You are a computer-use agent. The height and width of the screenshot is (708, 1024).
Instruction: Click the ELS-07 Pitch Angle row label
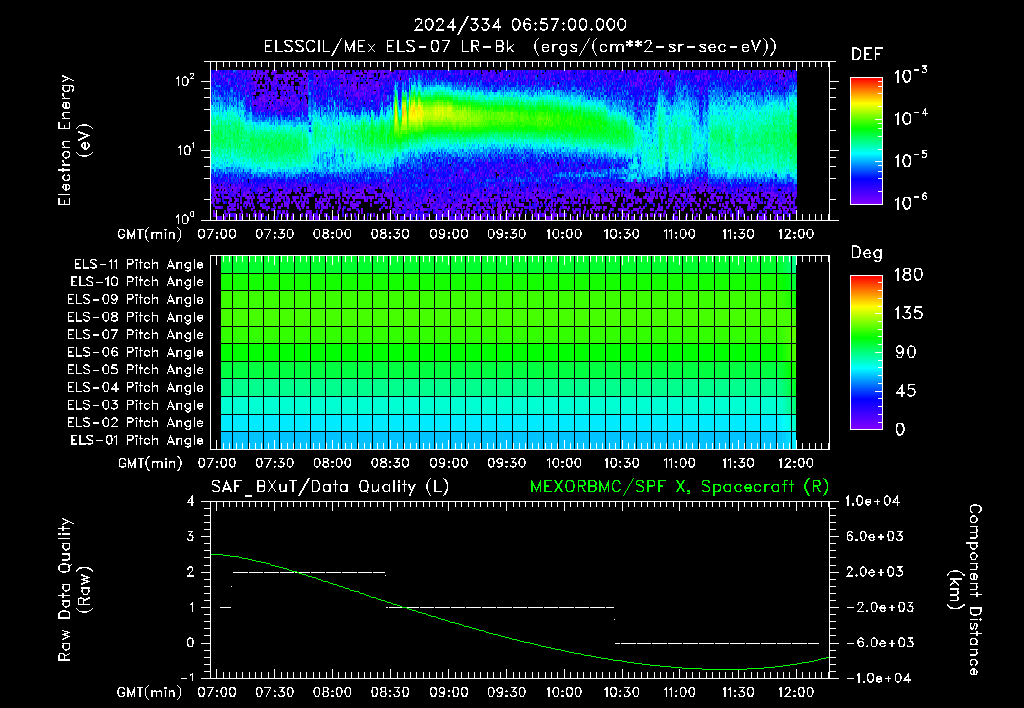136,334
